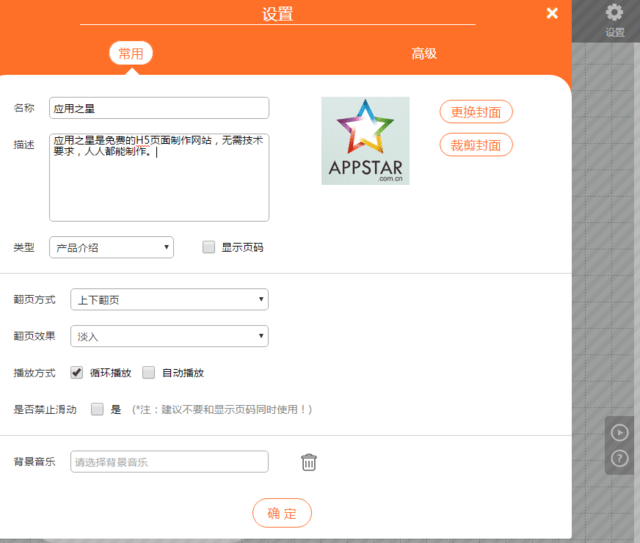Click inside the 描述 text area
The height and width of the screenshot is (543, 640).
click(159, 178)
